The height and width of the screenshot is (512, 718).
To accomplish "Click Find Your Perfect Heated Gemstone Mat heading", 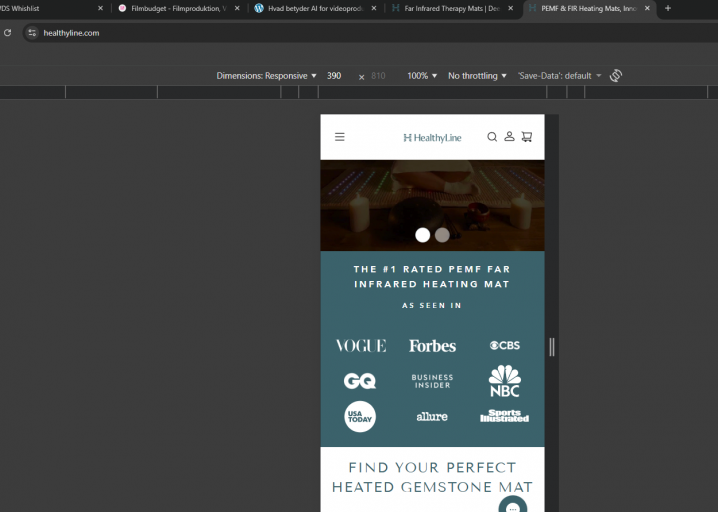I will [x=432, y=477].
